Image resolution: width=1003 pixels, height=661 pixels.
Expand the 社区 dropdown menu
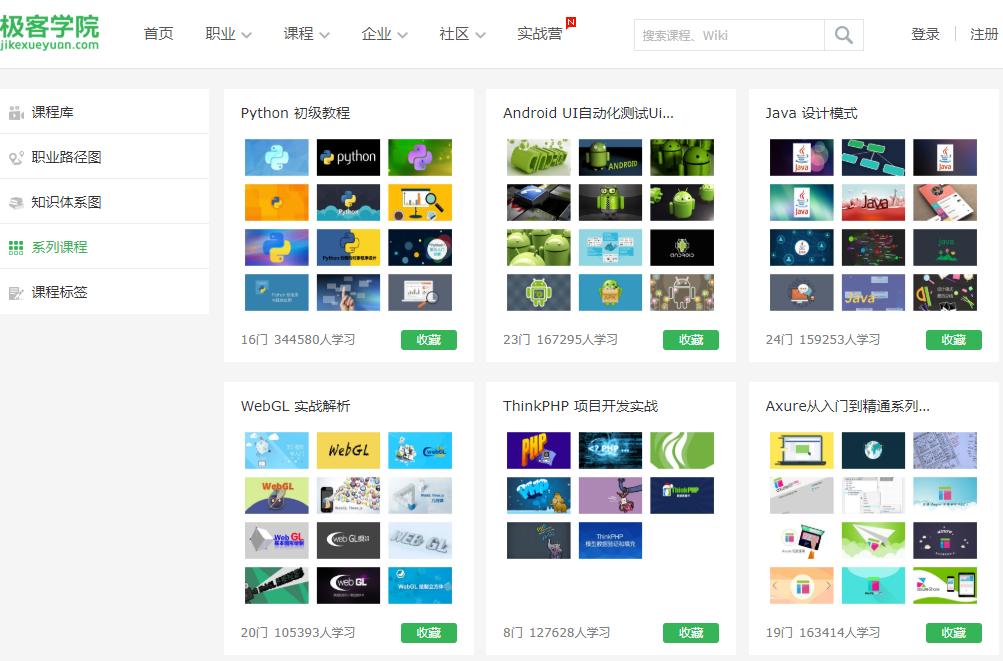[462, 34]
